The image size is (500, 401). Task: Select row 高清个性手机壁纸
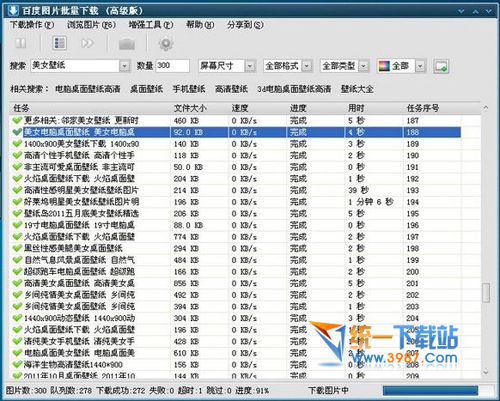click(236, 155)
